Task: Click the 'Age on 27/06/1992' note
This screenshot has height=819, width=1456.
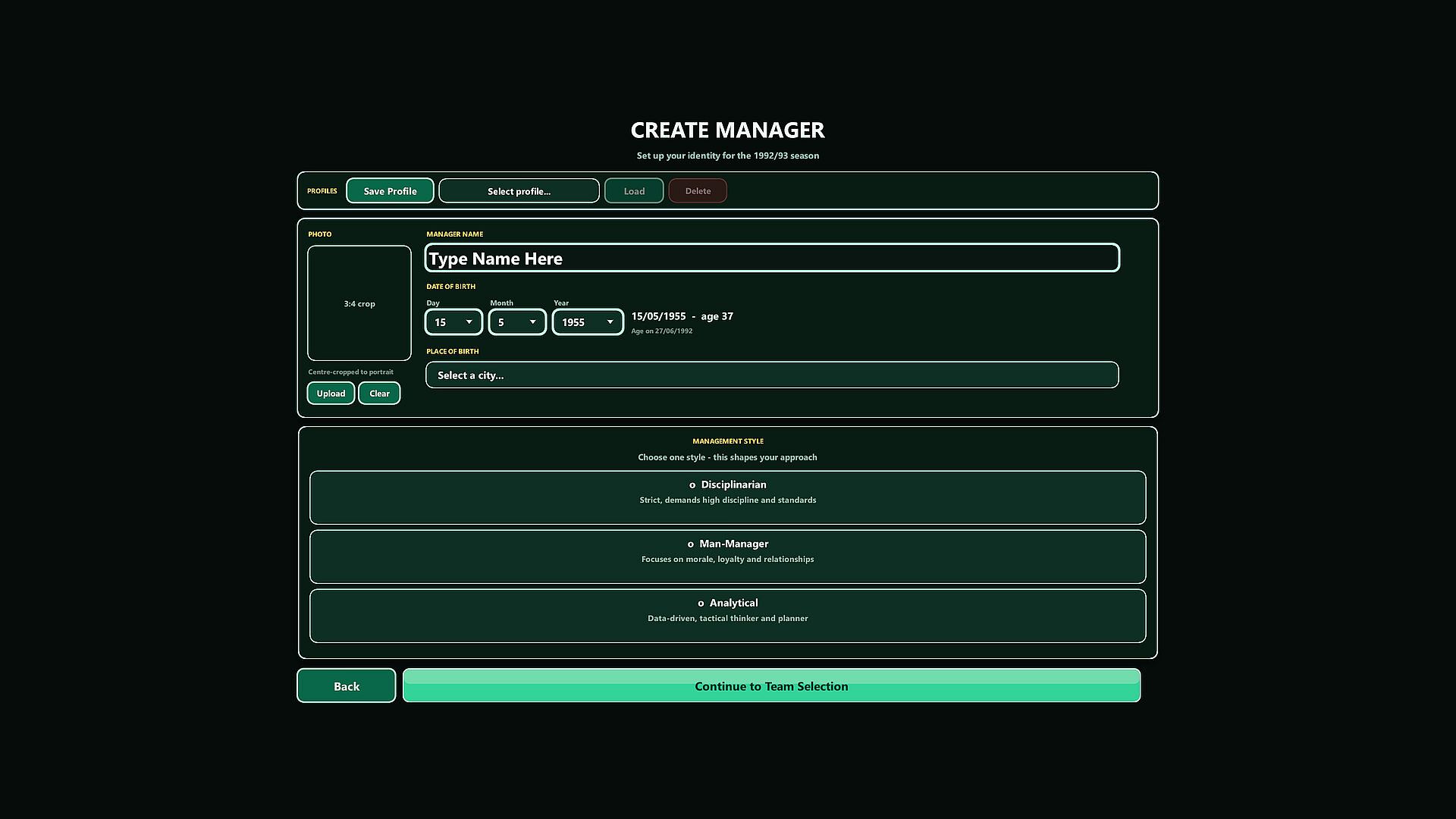Action: click(x=661, y=331)
